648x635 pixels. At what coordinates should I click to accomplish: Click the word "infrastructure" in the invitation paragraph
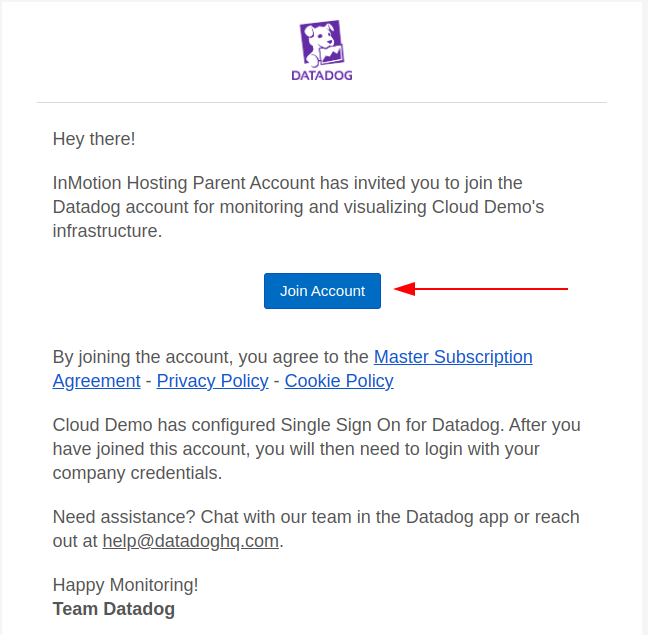click(x=105, y=231)
